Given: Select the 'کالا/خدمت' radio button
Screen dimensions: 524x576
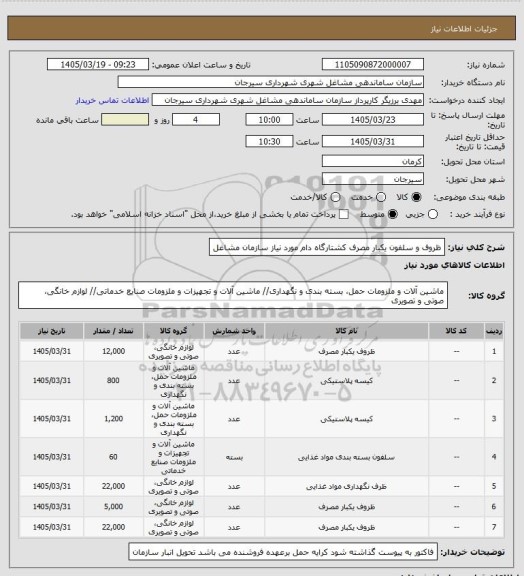Looking at the screenshot, I should pos(335,197).
